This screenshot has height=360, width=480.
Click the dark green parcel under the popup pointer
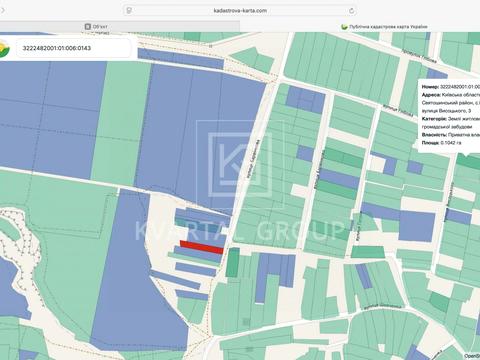click(468, 161)
